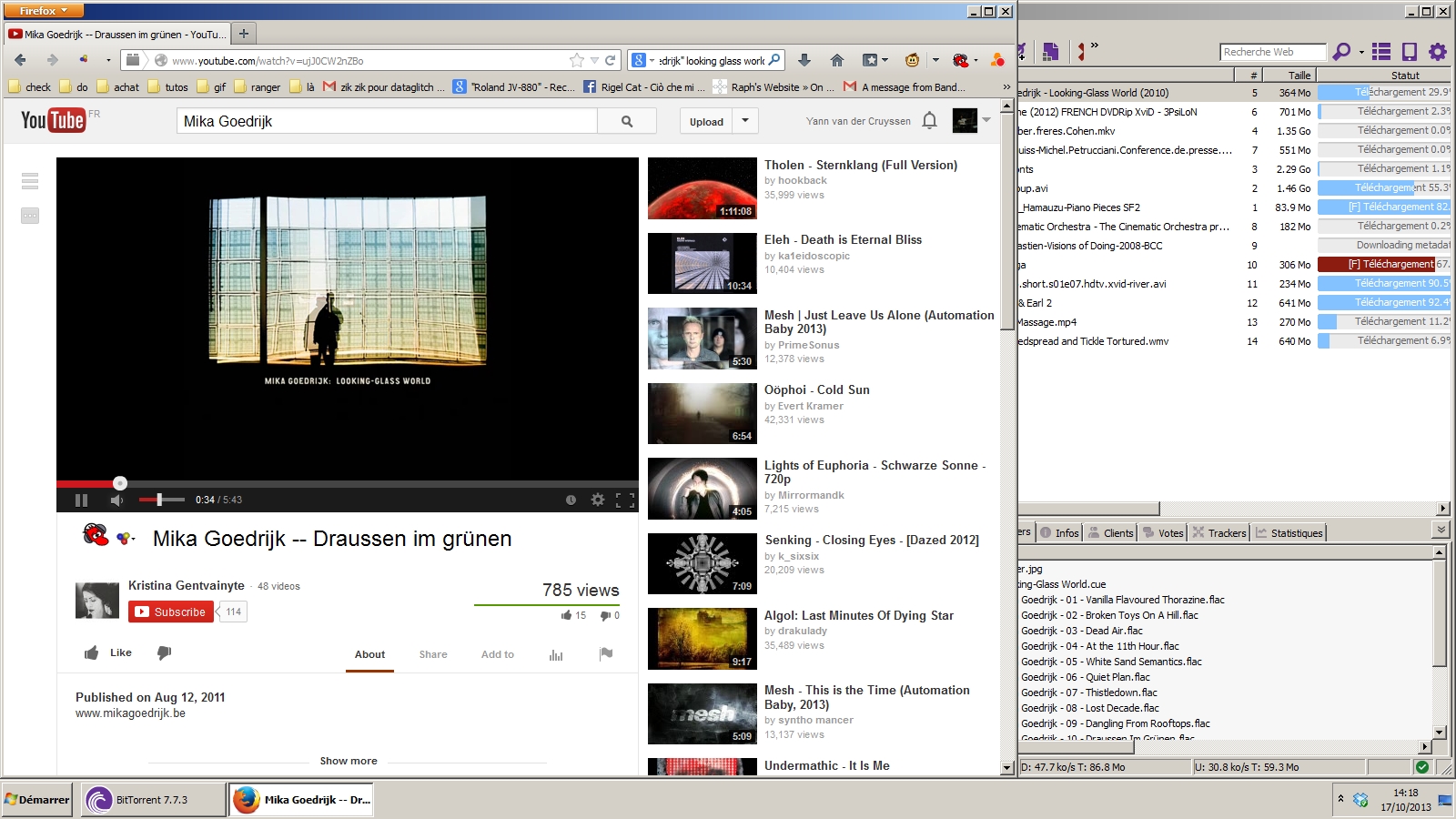Click the Watch Later clock icon
Viewport: 1456px width, 819px height.
click(x=571, y=500)
